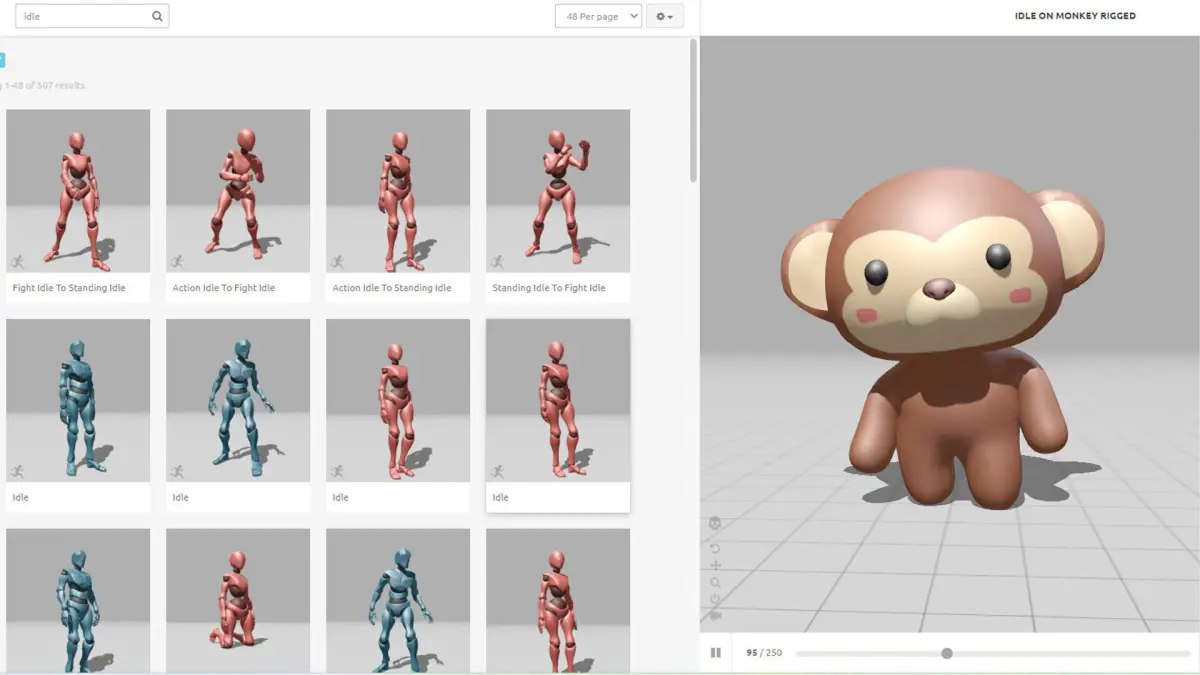Click the 'IDLE ON MONKEY RIGGED' title
This screenshot has width=1200, height=675.
[1075, 16]
